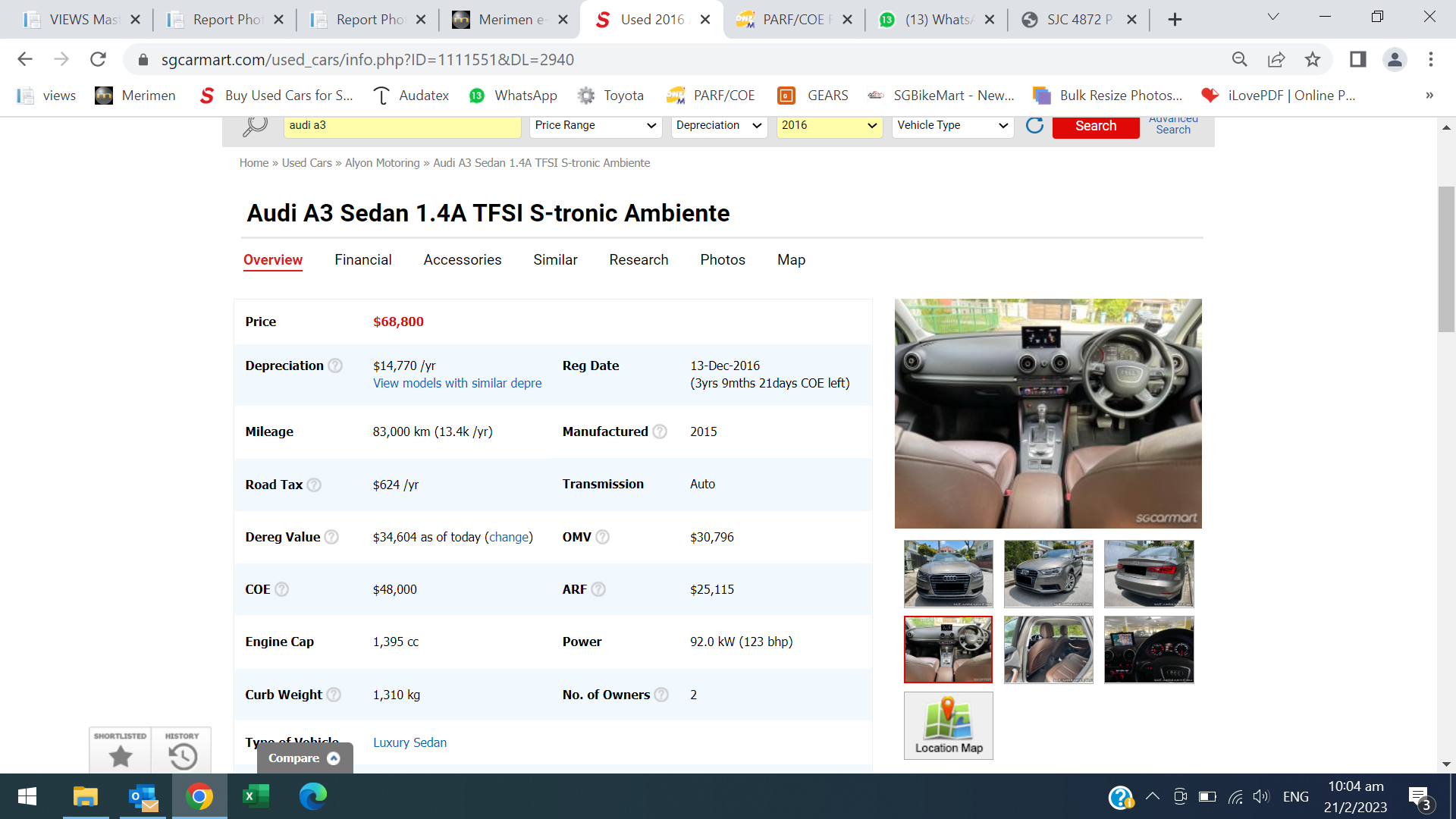
Task: Select the dashboard instrument cluster thumbnail
Action: tap(1148, 649)
